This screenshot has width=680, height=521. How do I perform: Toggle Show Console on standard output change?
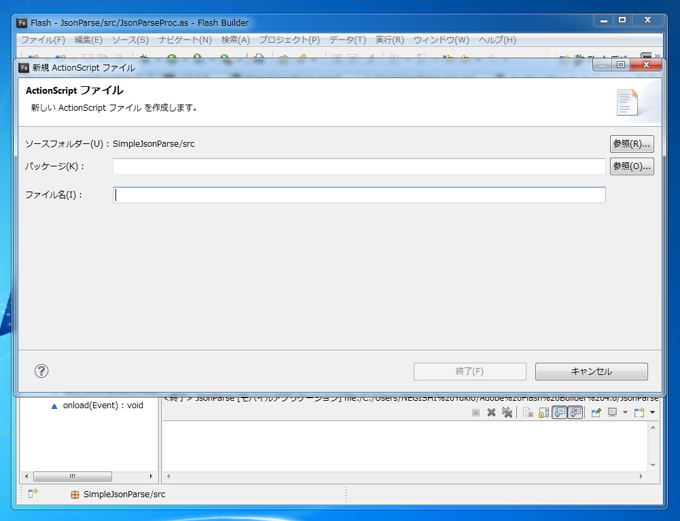pyautogui.click(x=559, y=413)
